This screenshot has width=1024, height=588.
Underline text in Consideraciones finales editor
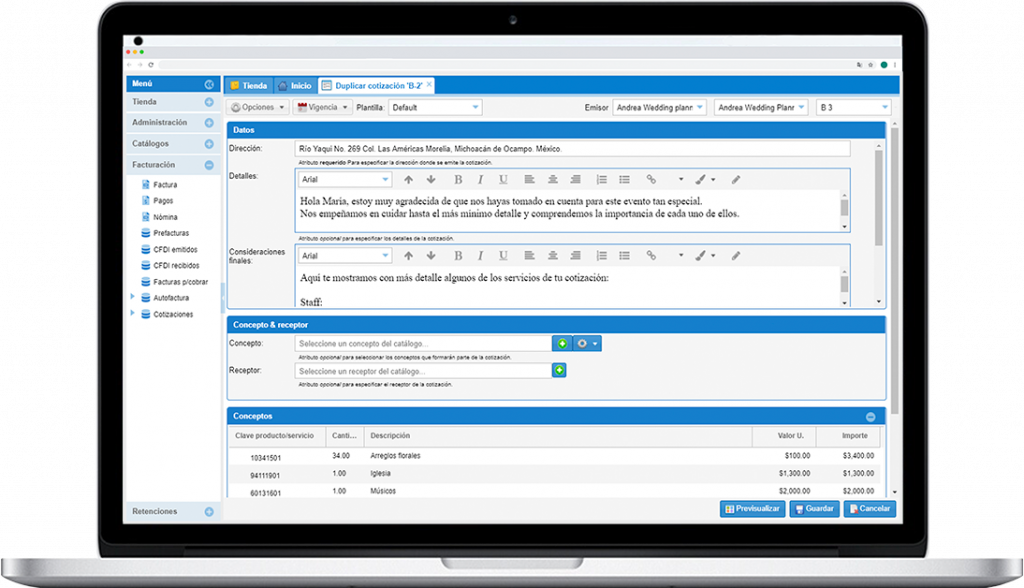pyautogui.click(x=502, y=256)
